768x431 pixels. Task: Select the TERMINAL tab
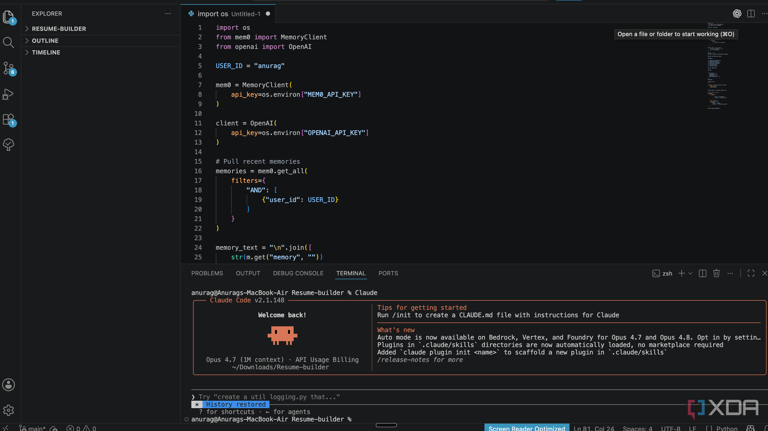pyautogui.click(x=351, y=273)
